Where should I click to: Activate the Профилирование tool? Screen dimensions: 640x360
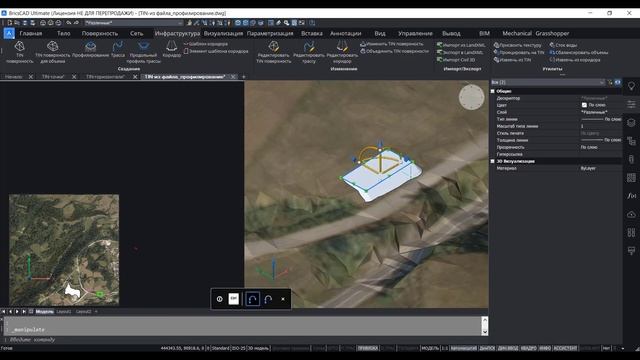pyautogui.click(x=90, y=49)
